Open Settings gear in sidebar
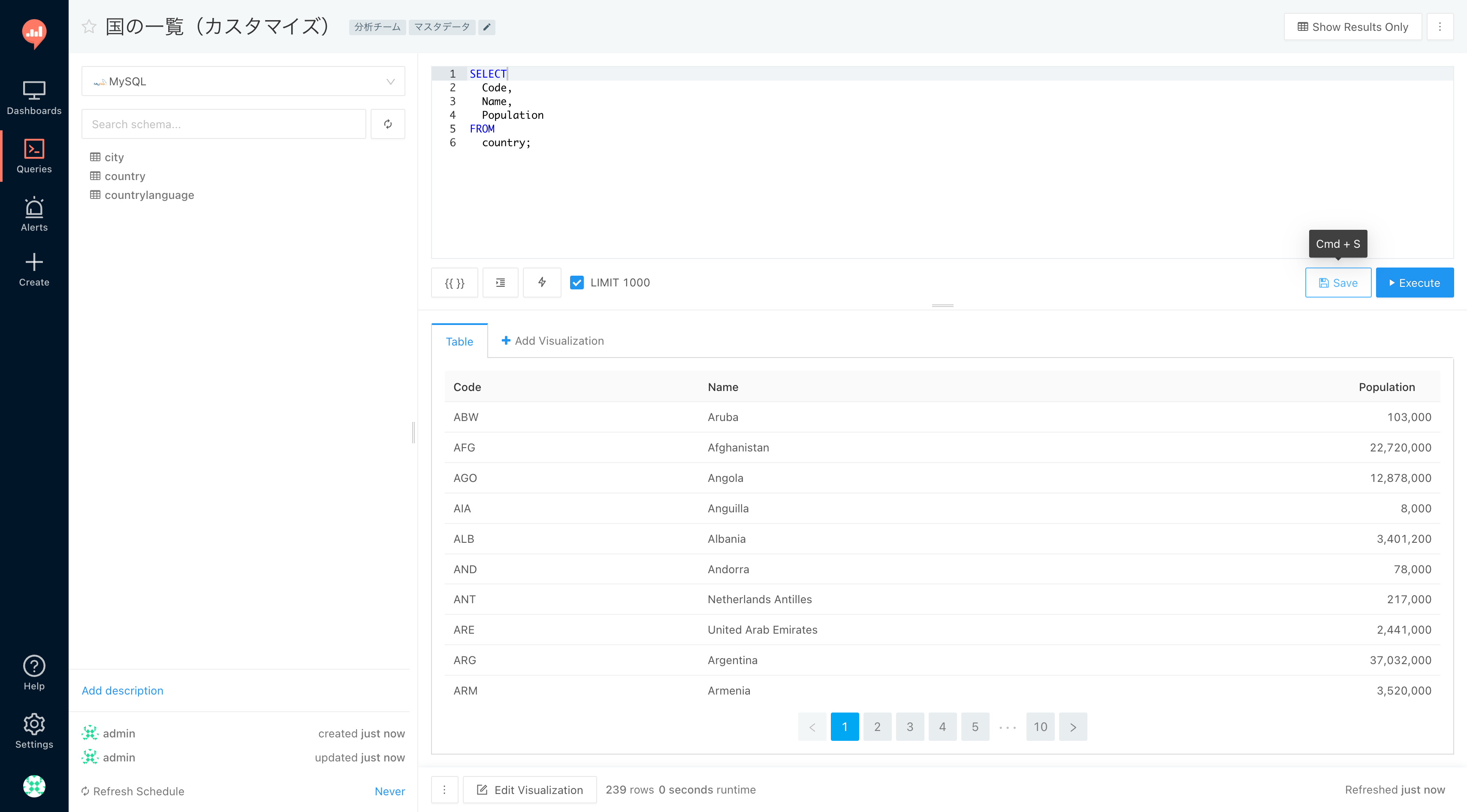The image size is (1467, 812). point(34,731)
